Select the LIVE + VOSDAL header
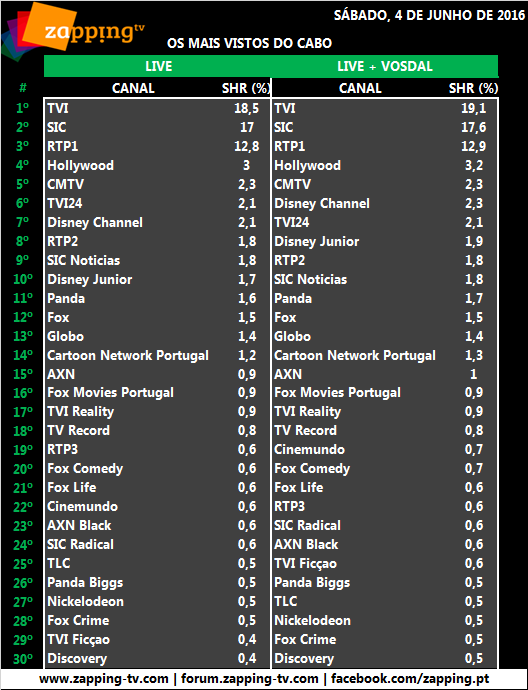Screen dimensions: 528x690 point(385,66)
